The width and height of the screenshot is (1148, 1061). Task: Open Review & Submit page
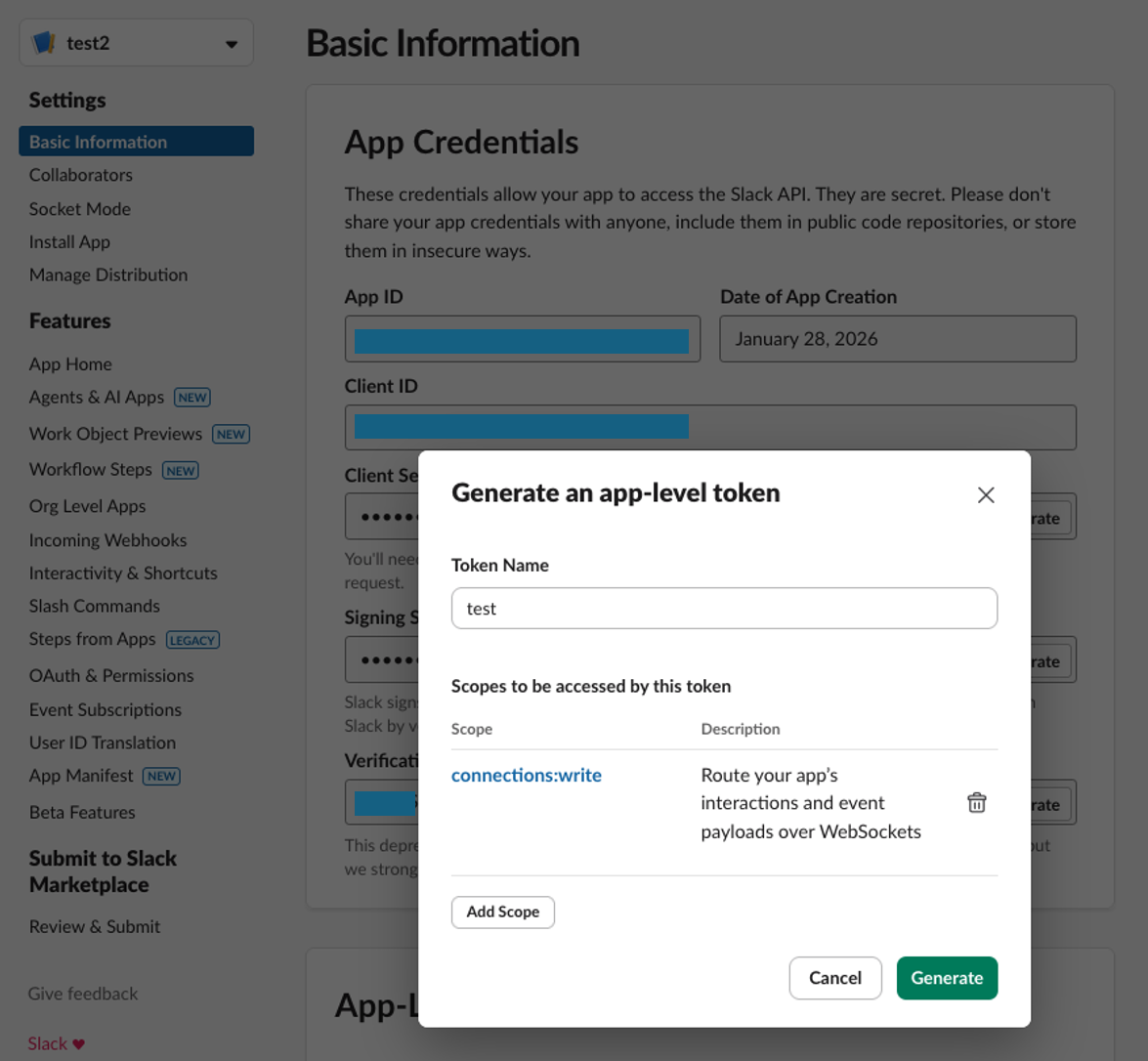[95, 926]
